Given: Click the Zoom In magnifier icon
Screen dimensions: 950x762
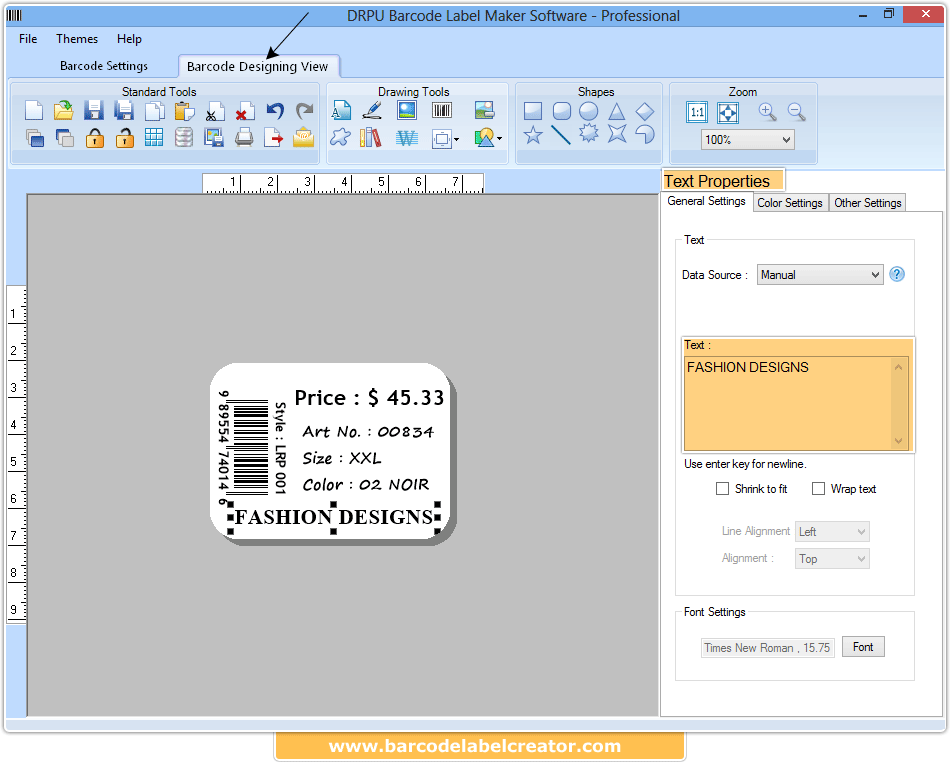Looking at the screenshot, I should [x=767, y=112].
